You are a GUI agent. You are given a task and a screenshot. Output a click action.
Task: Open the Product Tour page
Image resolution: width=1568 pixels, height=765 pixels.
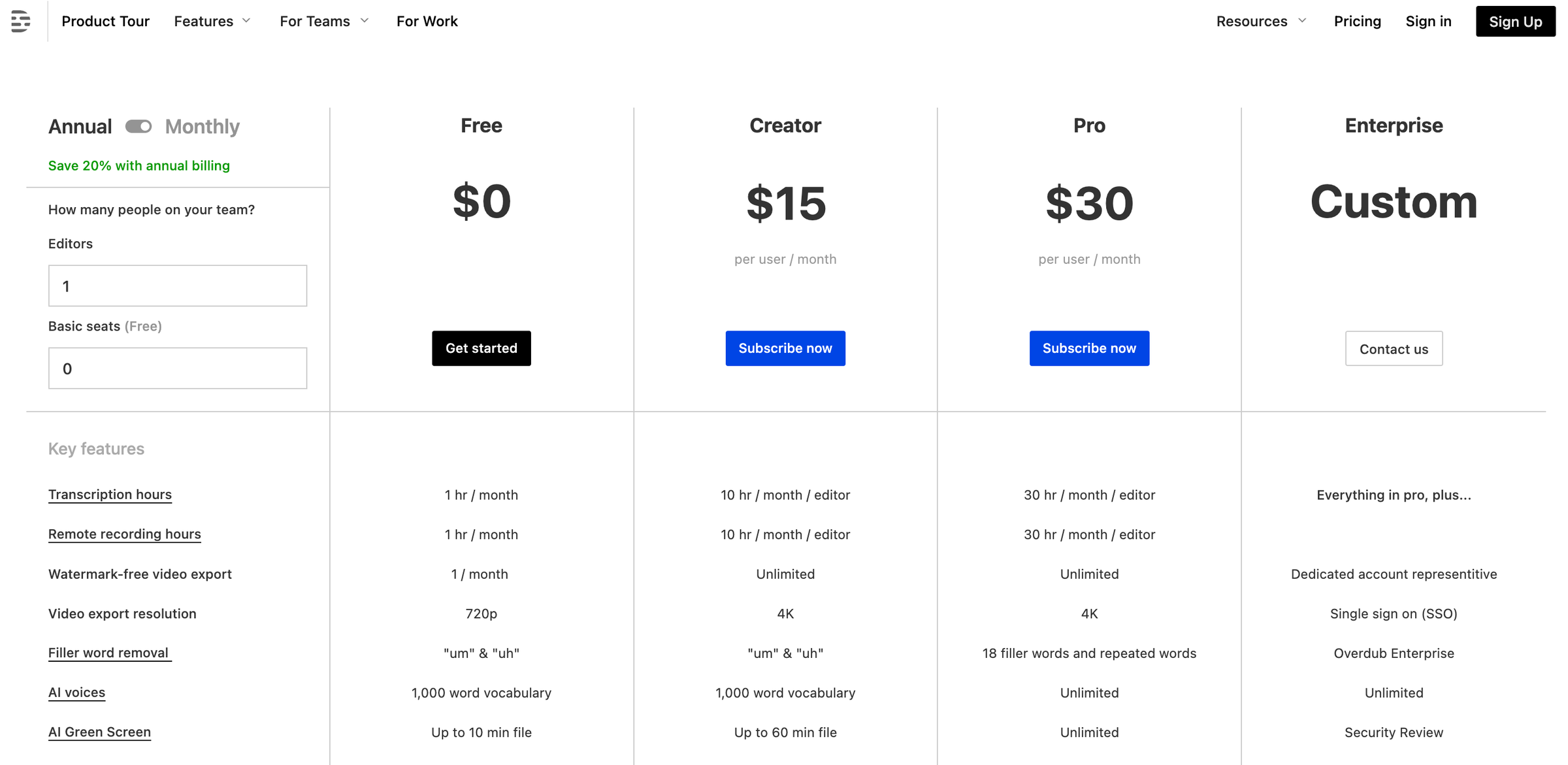point(105,21)
